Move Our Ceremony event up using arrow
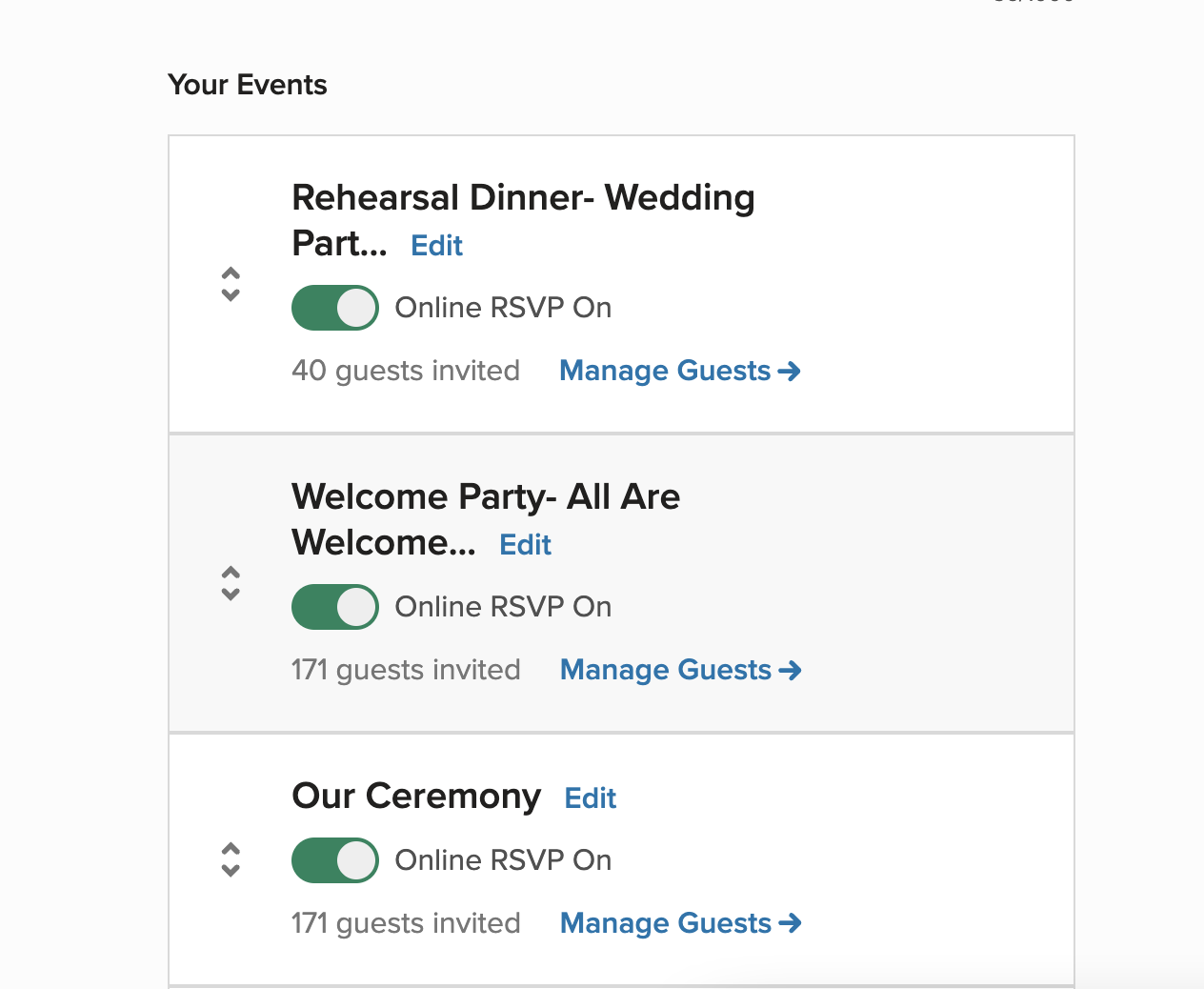 coord(231,849)
